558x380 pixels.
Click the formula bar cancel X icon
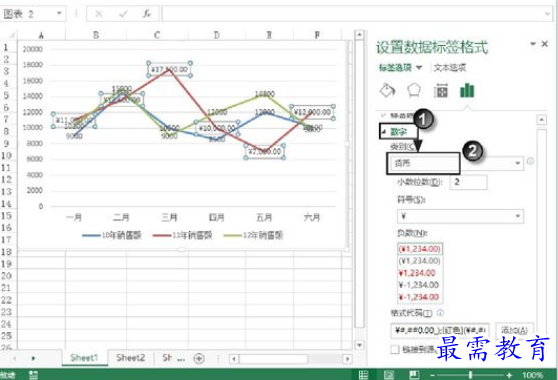[99, 14]
